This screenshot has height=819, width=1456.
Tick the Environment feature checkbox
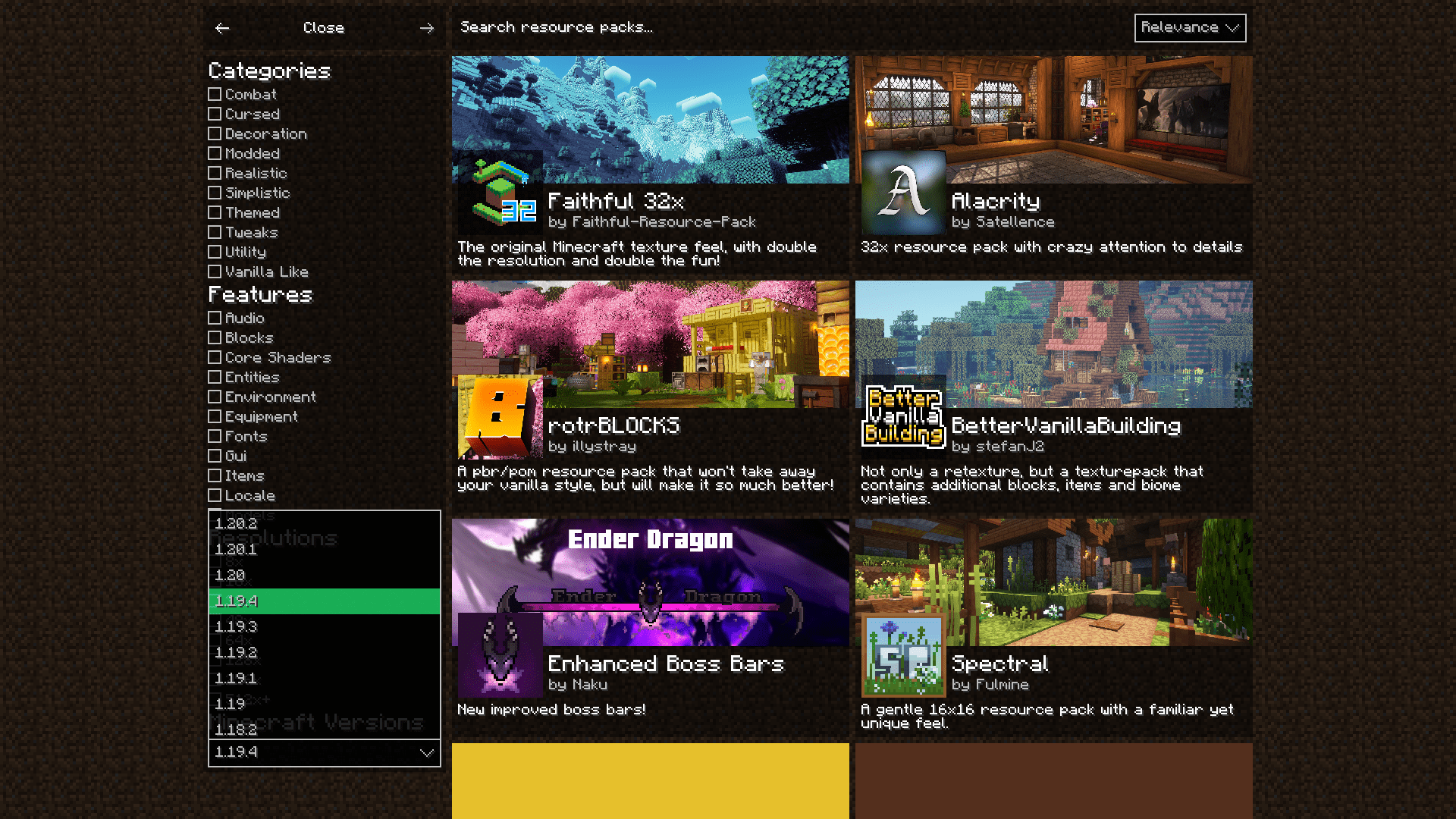[215, 397]
